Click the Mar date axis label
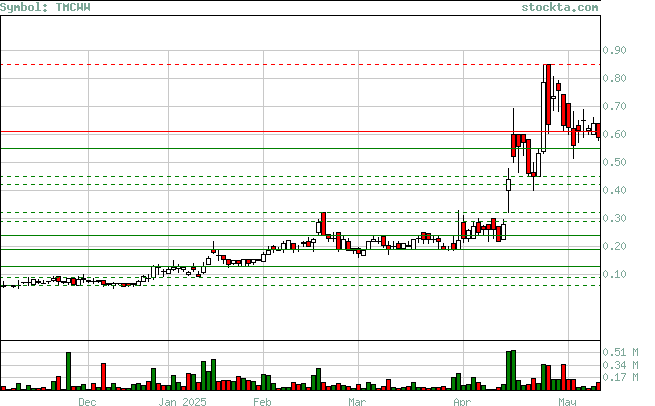Image resolution: width=655 pixels, height=406 pixels. coord(357,402)
